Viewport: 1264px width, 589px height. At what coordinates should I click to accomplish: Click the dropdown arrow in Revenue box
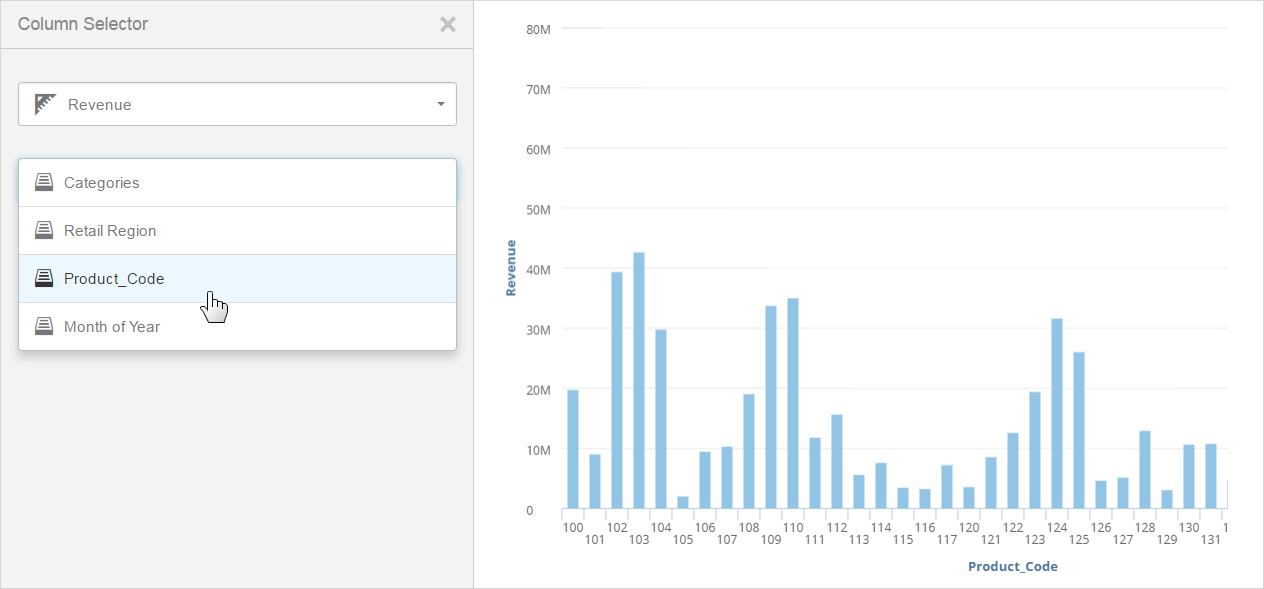[x=441, y=104]
